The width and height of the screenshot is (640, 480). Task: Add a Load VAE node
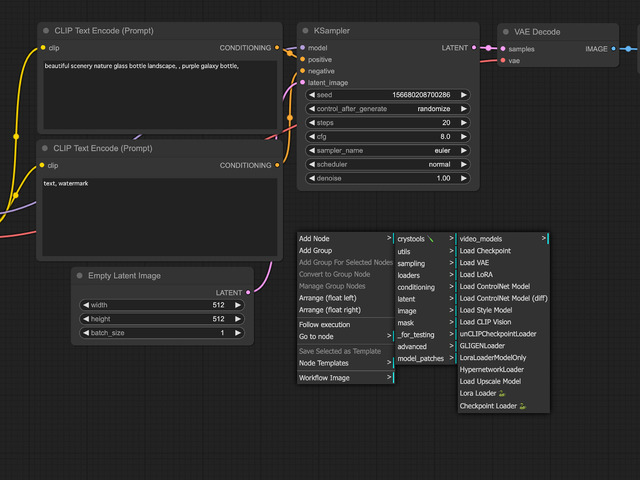(503, 262)
